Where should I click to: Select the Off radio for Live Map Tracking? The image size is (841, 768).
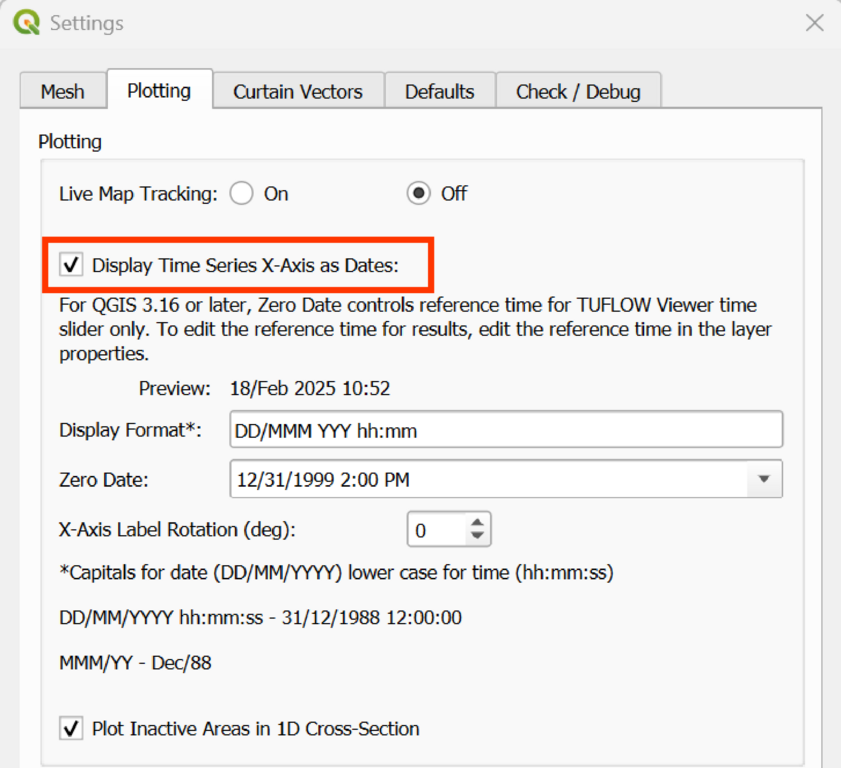coord(419,194)
